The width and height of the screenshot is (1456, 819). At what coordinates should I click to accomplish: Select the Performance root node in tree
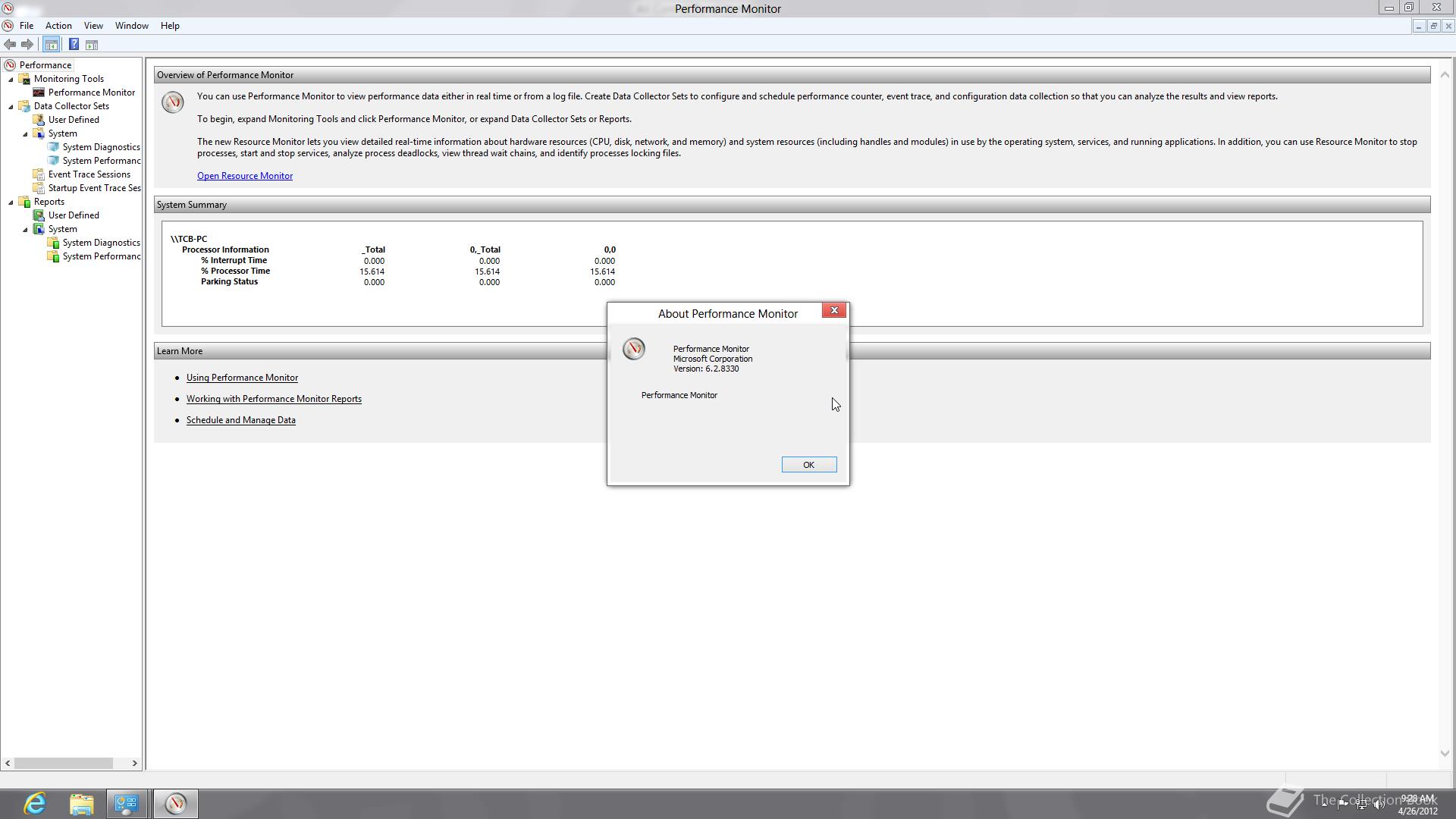pyautogui.click(x=45, y=65)
